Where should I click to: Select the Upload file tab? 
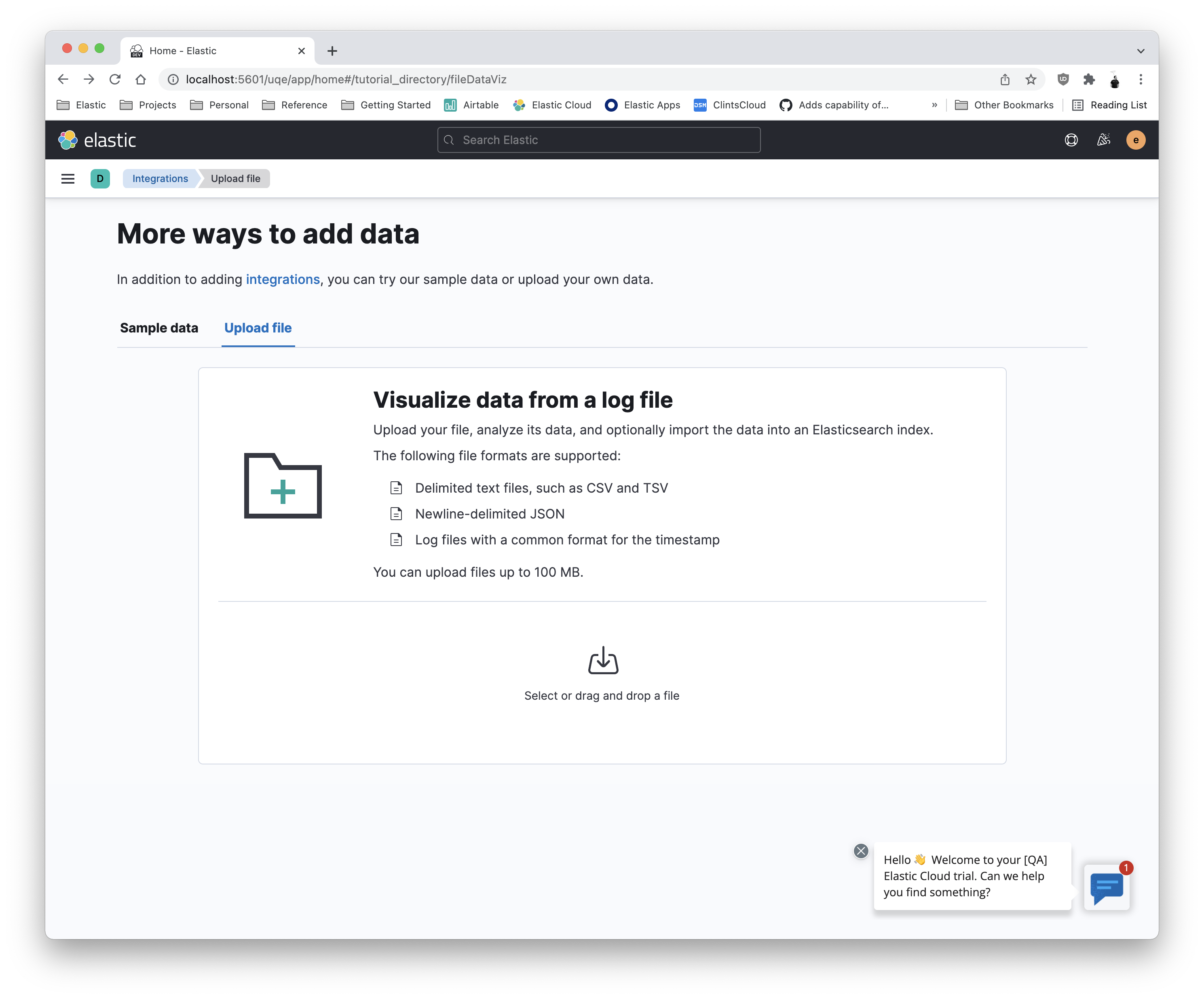click(x=258, y=328)
